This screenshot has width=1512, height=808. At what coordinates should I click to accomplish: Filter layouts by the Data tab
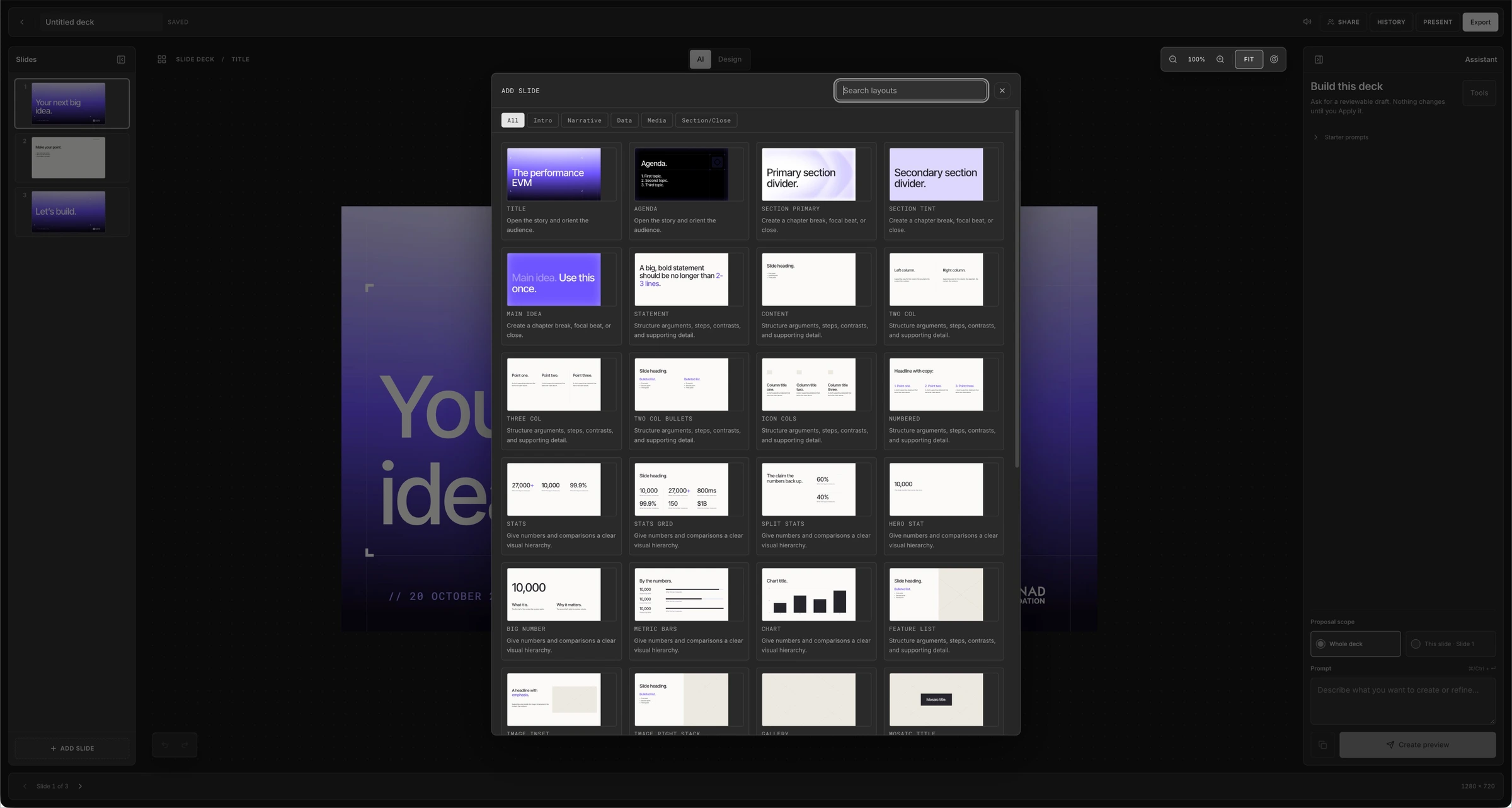pos(624,120)
